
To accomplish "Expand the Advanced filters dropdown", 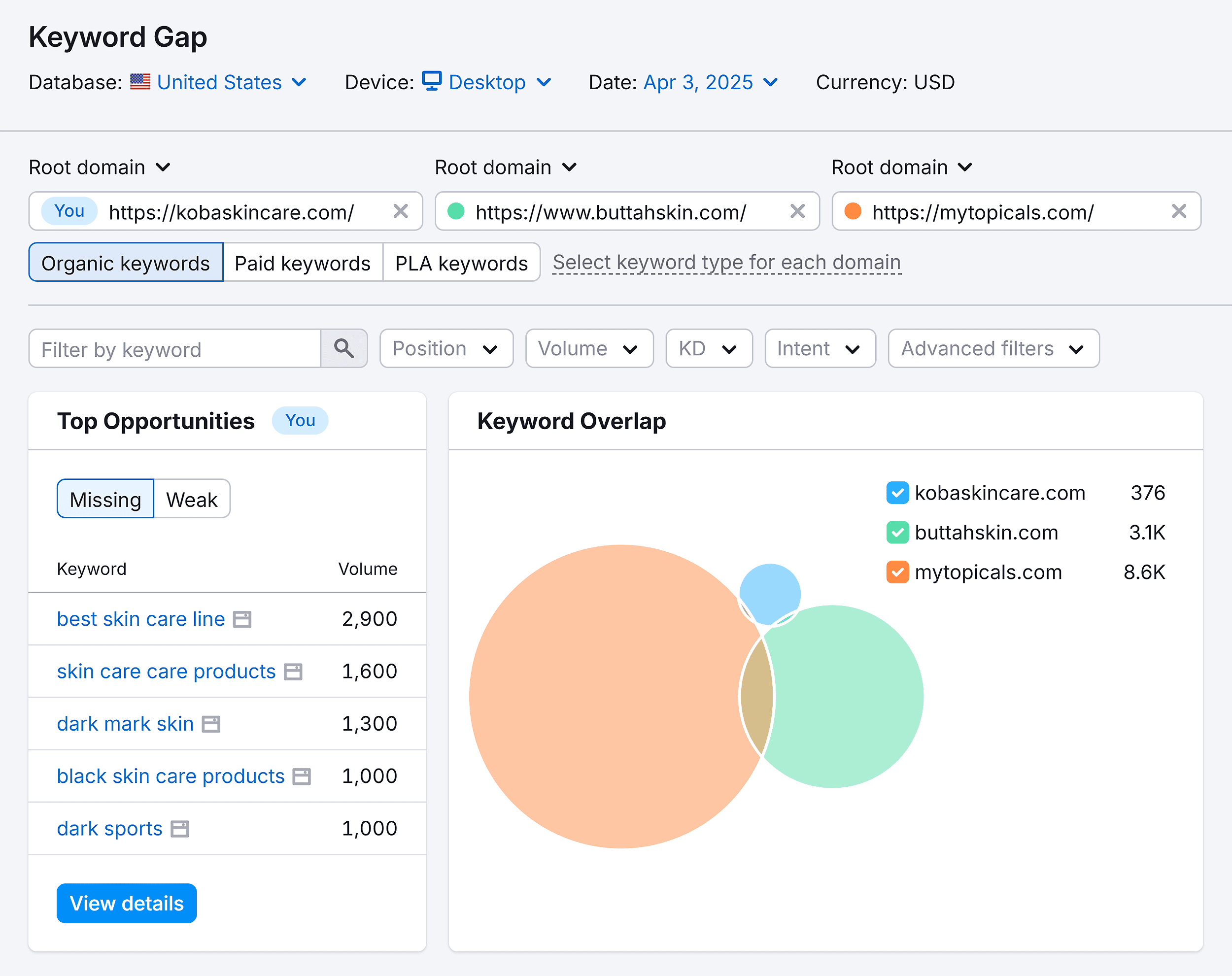I will point(993,348).
